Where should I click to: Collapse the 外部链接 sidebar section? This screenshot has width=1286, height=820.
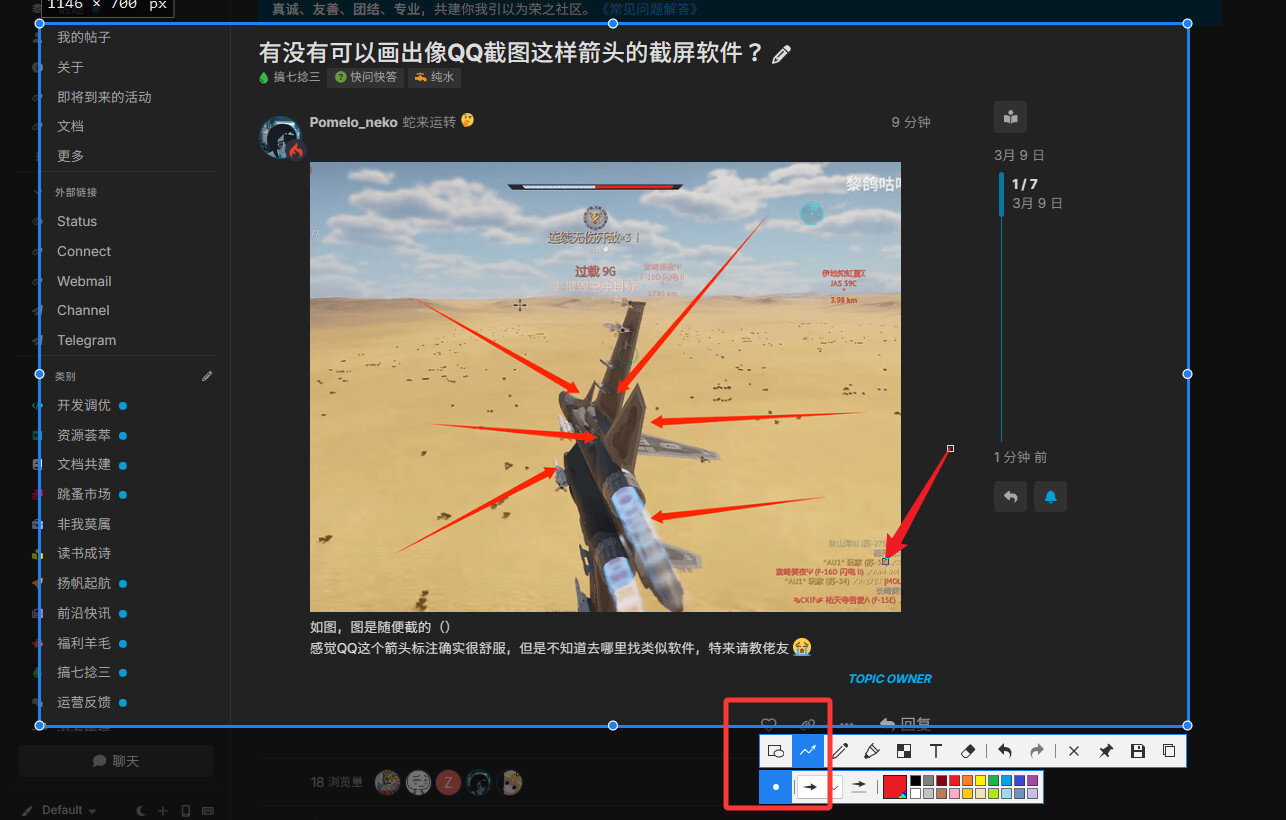(x=76, y=192)
